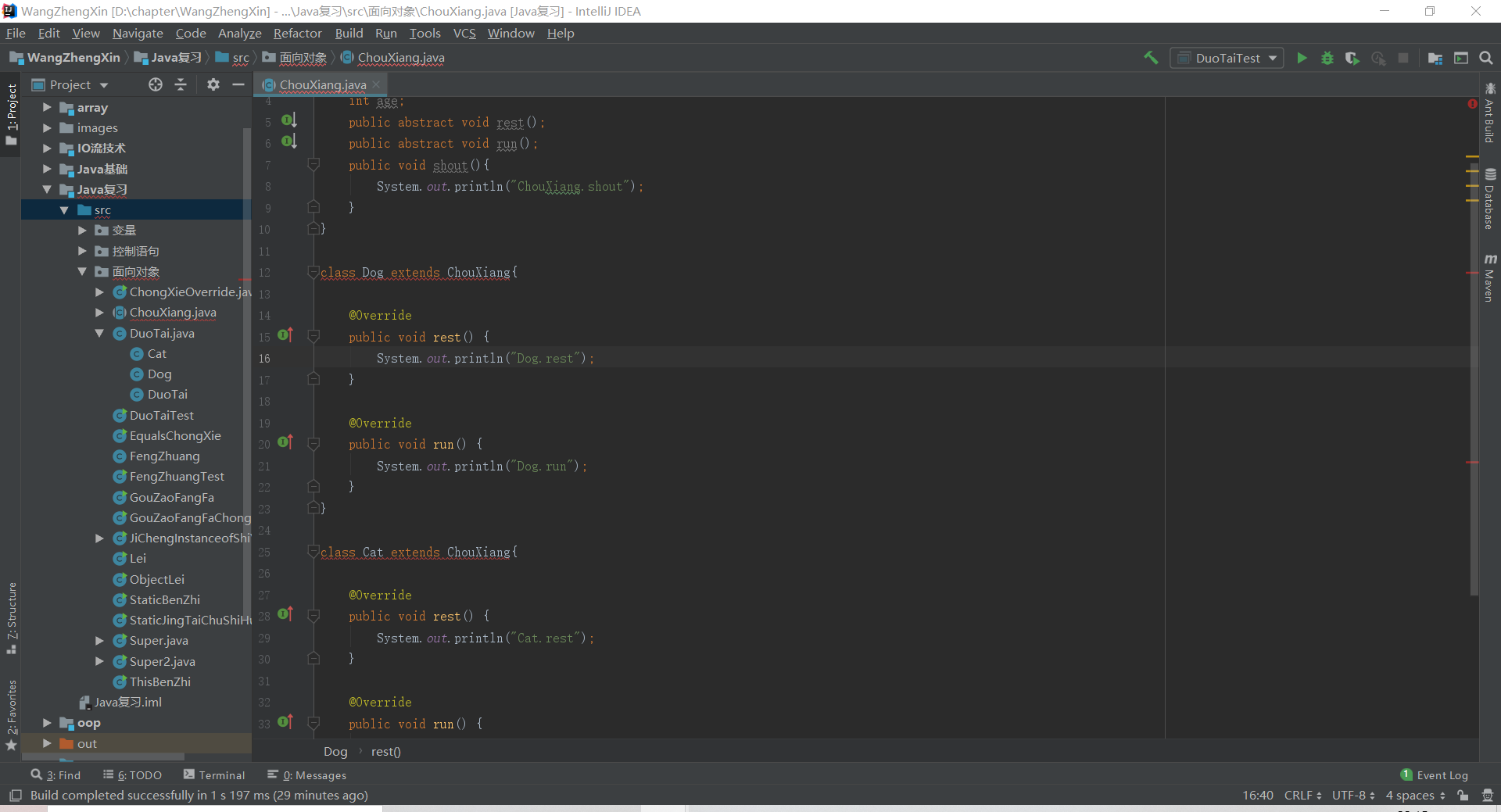This screenshot has height=812, width=1501.
Task: Expand the Super2.java node
Action: click(99, 661)
